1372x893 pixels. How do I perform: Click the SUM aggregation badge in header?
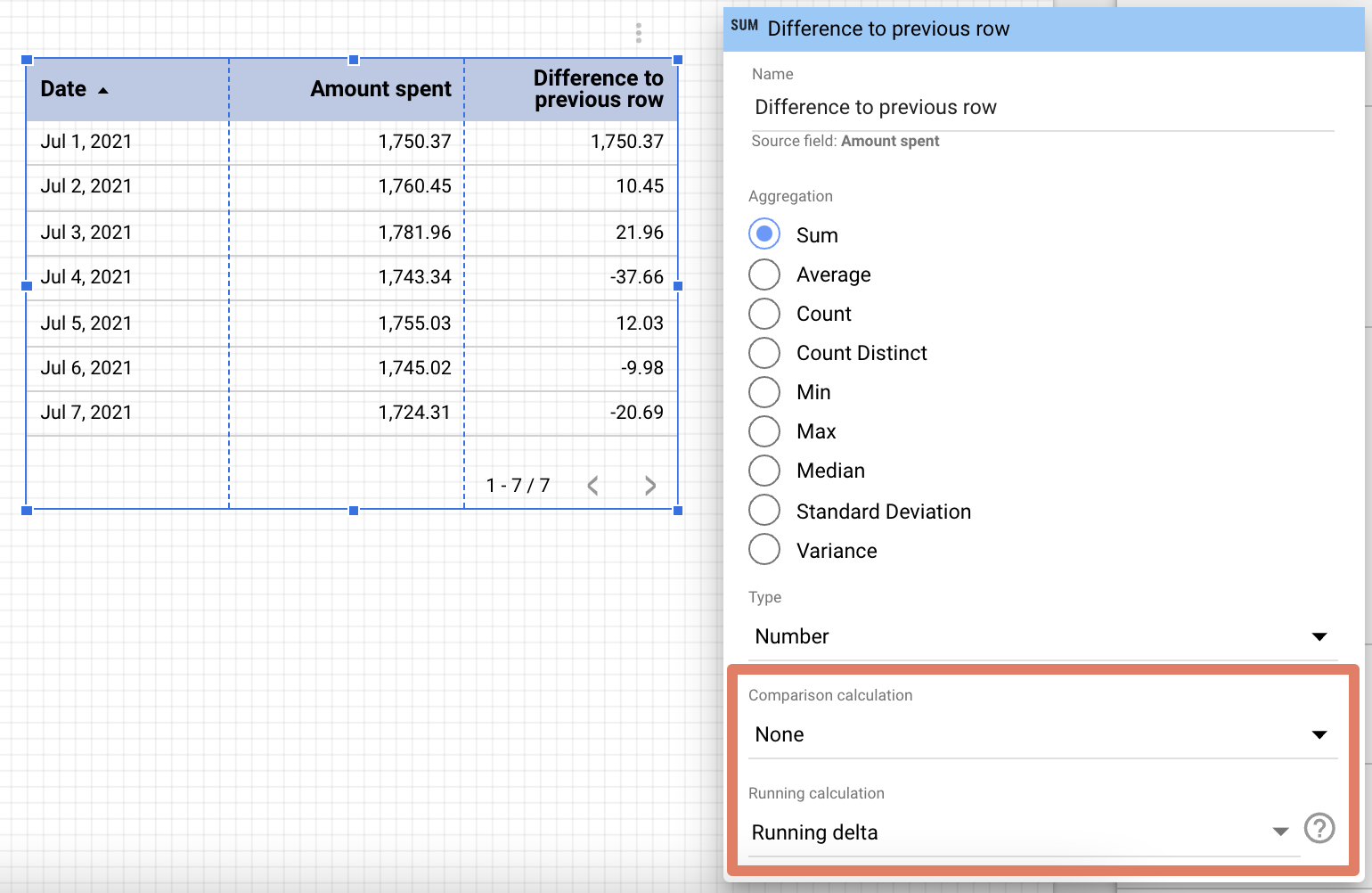(x=744, y=26)
